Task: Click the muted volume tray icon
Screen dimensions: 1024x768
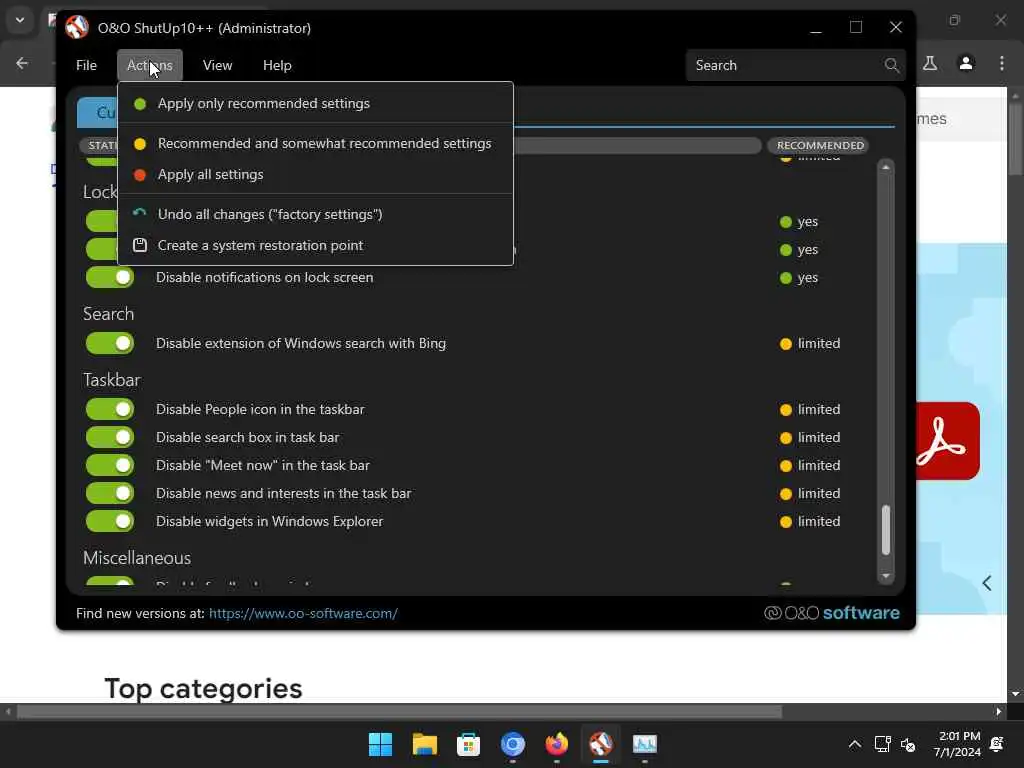Action: 908,744
